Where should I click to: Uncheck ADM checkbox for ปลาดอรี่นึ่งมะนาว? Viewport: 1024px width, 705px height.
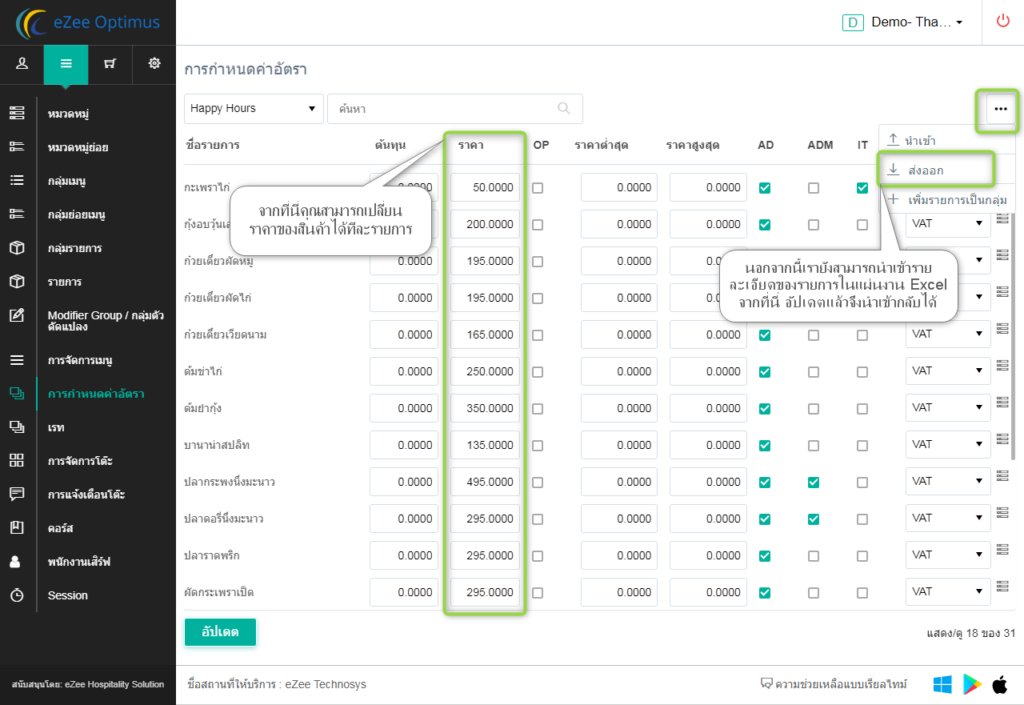(x=813, y=519)
